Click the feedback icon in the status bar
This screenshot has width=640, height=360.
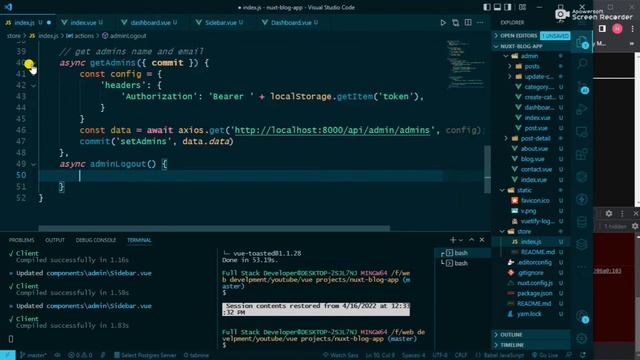[x=569, y=355]
